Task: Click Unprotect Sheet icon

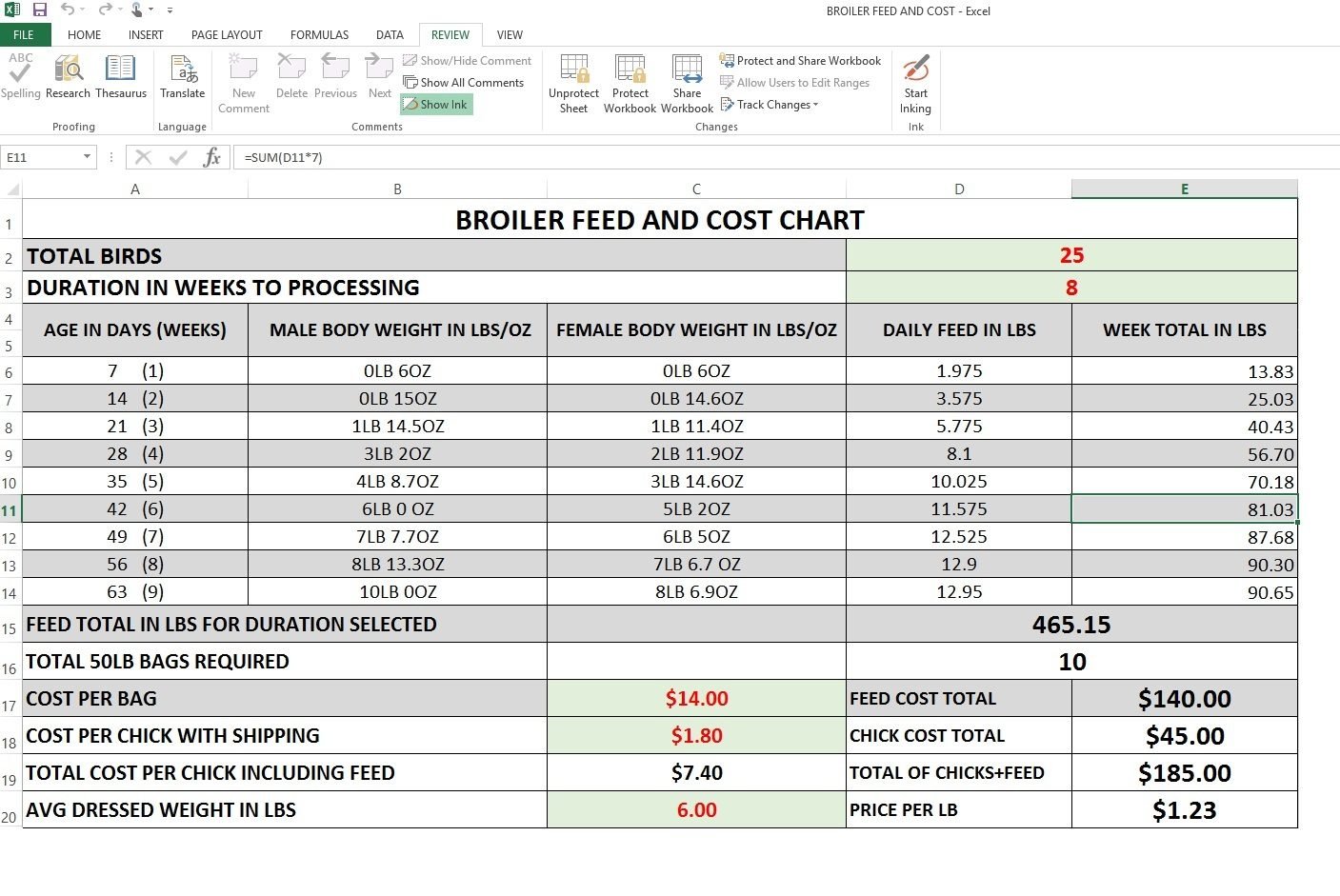Action: 573,82
